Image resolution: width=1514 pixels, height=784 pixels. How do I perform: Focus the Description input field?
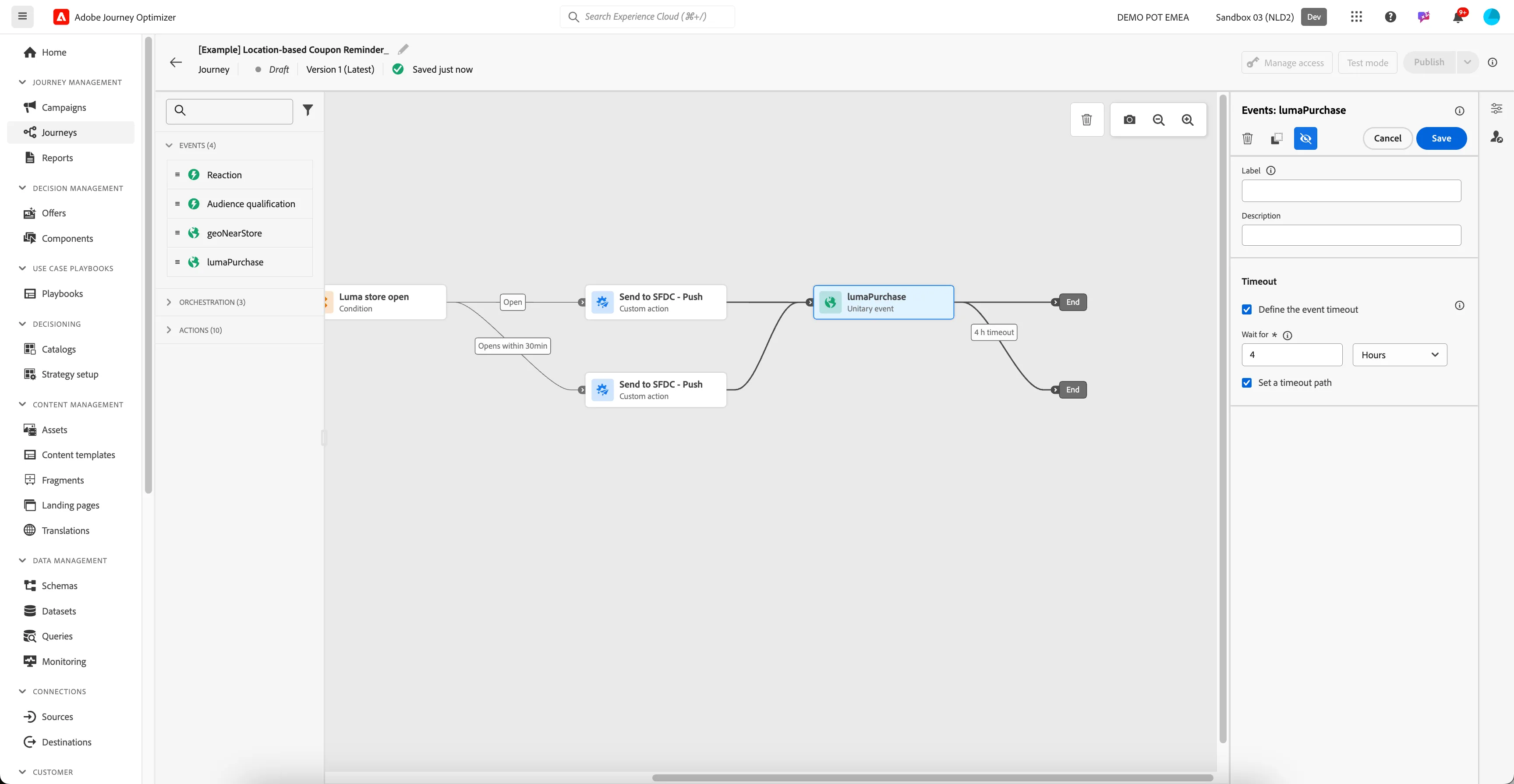[x=1351, y=236]
